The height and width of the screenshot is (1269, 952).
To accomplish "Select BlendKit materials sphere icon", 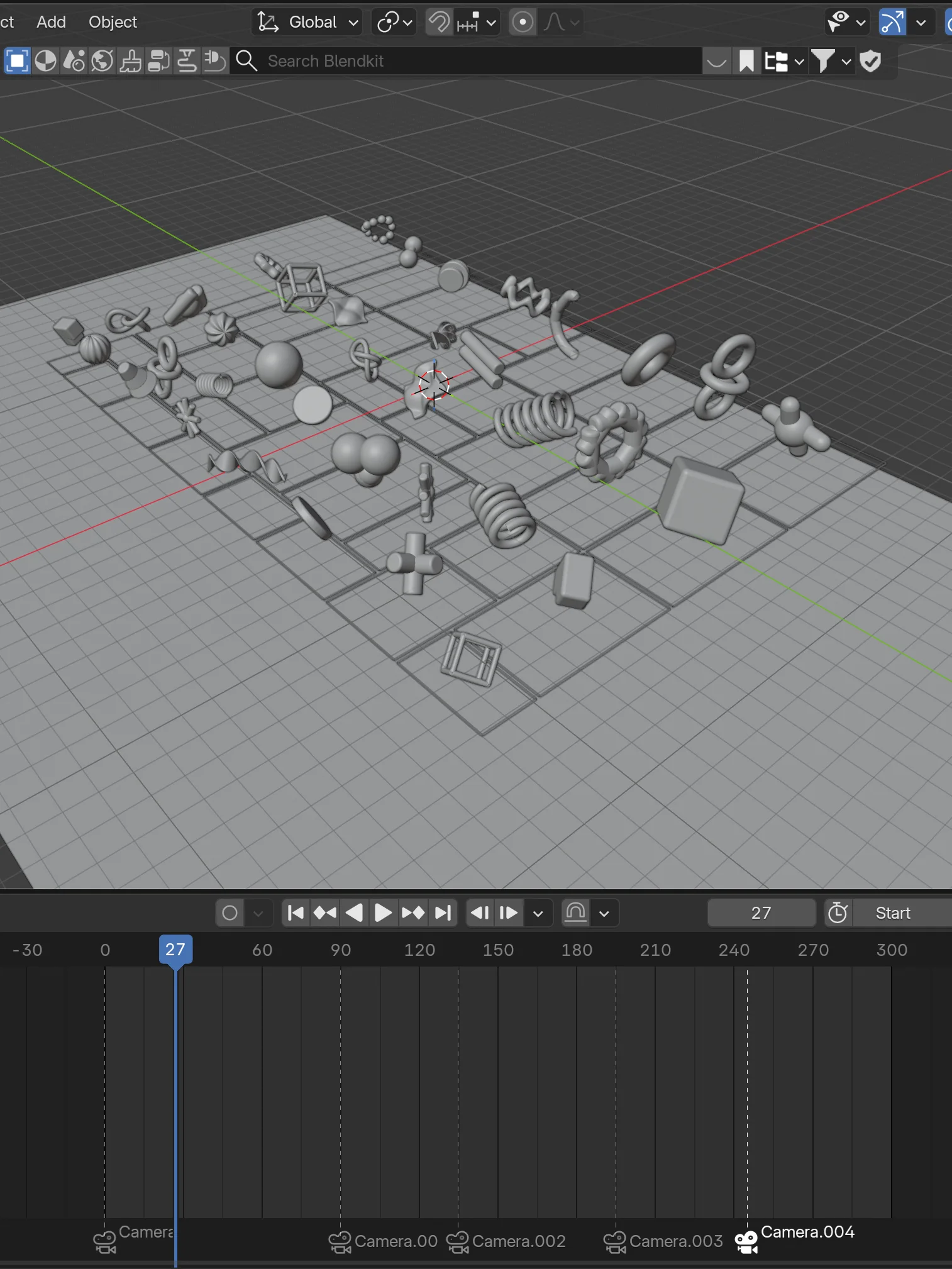I will (x=45, y=61).
